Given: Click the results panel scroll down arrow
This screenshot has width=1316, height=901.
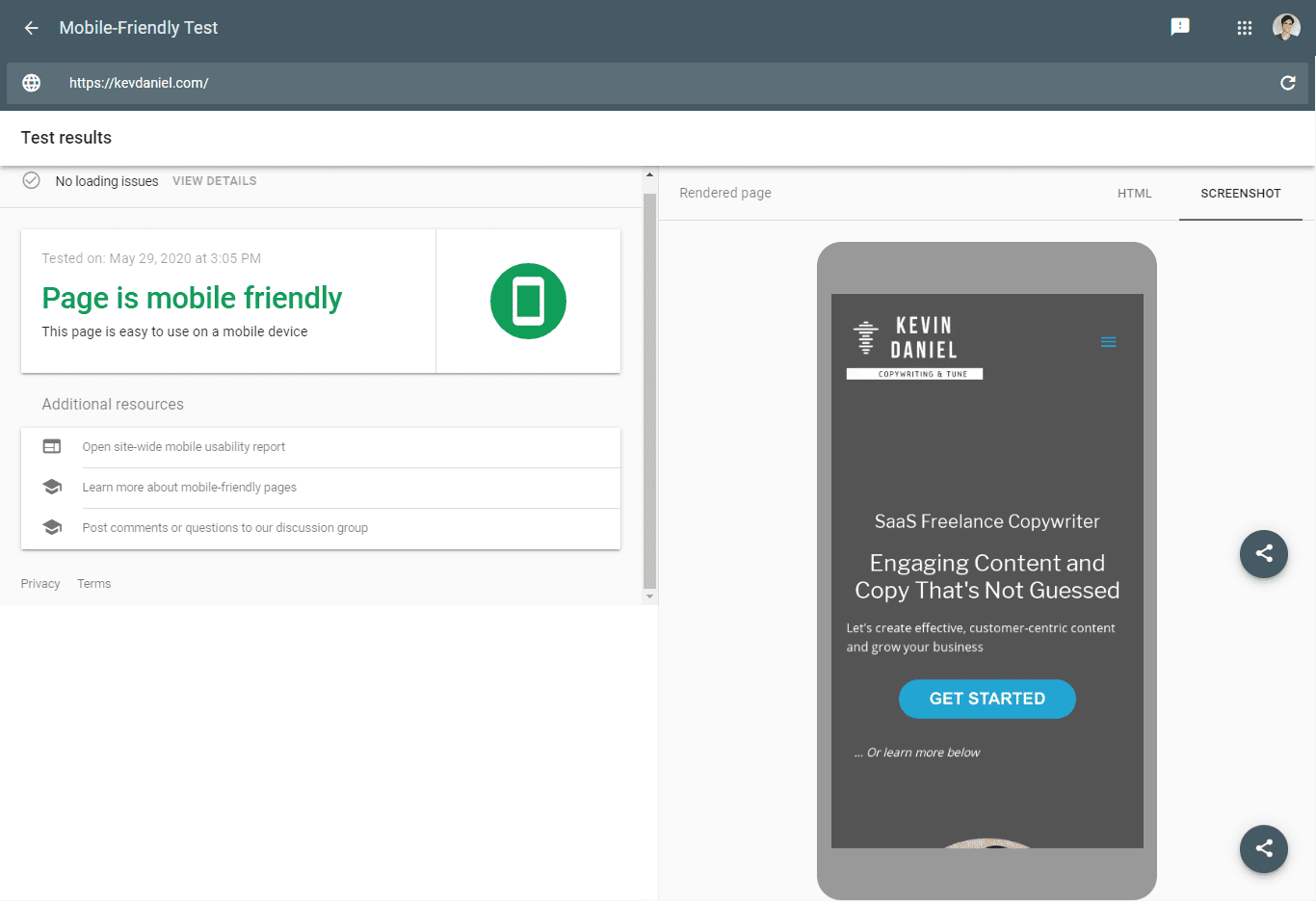Looking at the screenshot, I should [x=649, y=596].
